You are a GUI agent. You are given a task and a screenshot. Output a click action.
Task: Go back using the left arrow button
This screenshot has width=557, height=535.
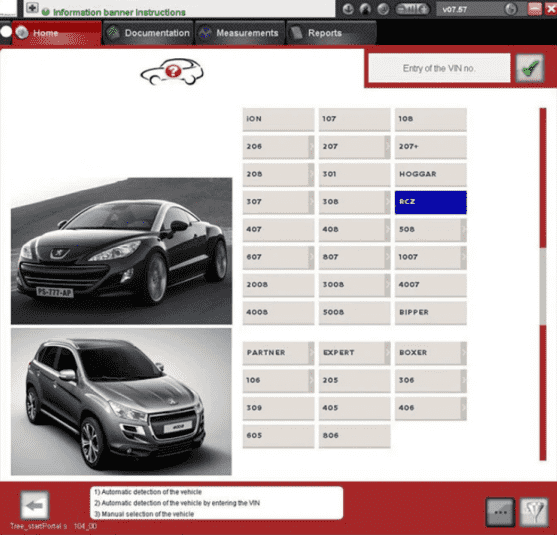pos(34,505)
